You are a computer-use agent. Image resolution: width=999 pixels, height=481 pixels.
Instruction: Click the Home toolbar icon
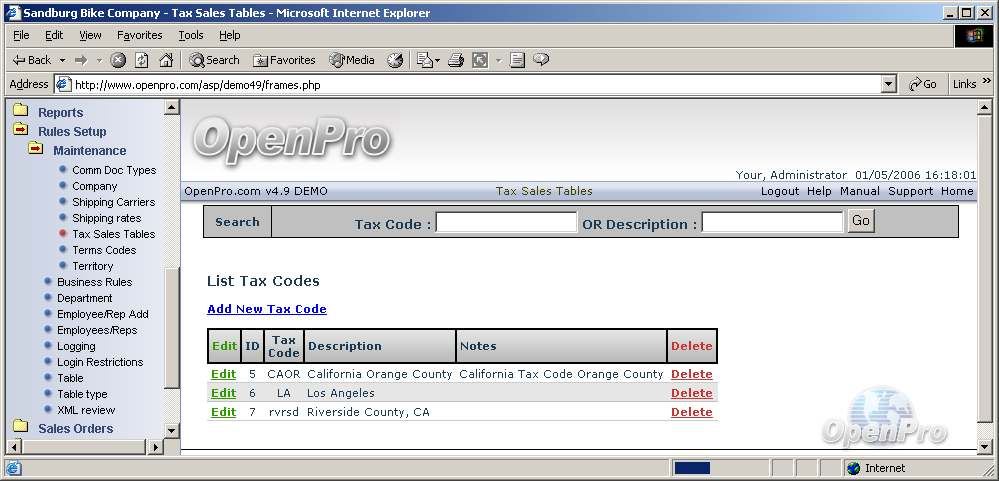(166, 60)
